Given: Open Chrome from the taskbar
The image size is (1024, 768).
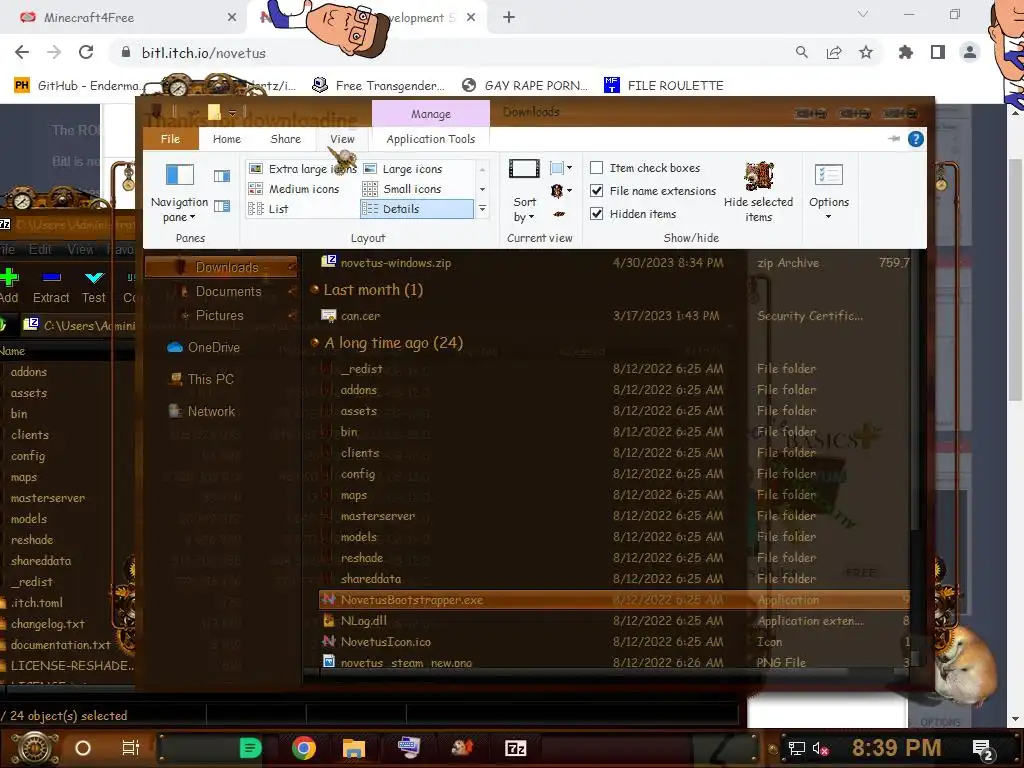Looking at the screenshot, I should [304, 748].
